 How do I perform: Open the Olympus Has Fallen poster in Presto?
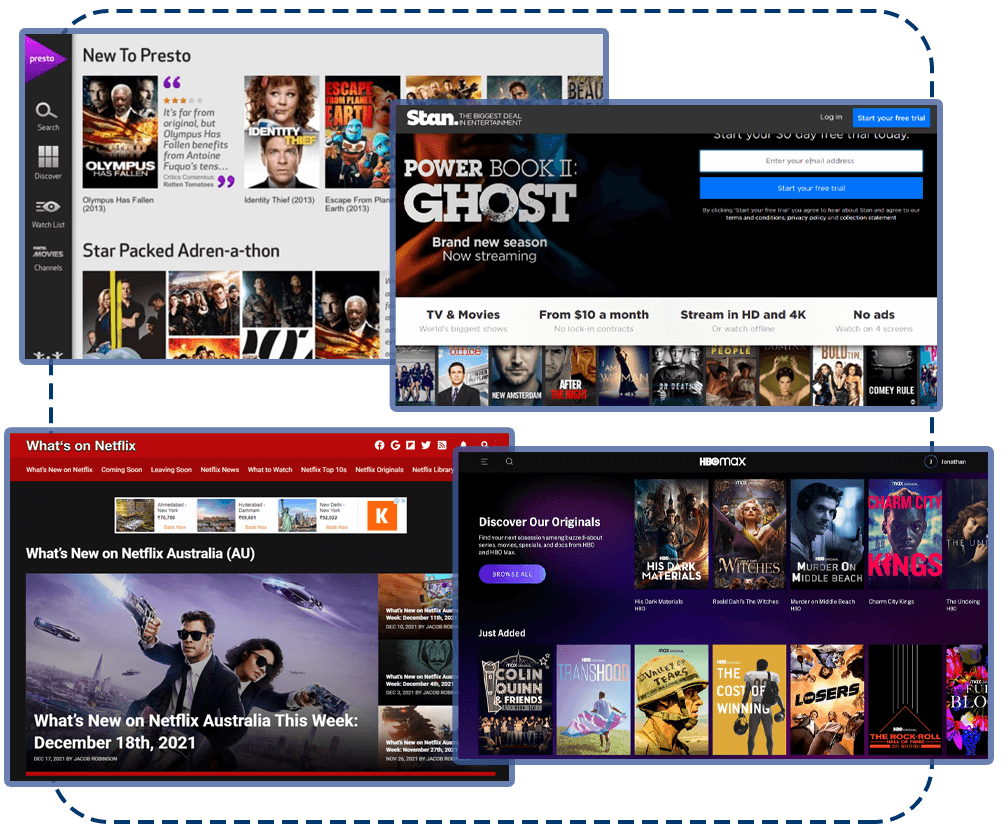[x=120, y=132]
